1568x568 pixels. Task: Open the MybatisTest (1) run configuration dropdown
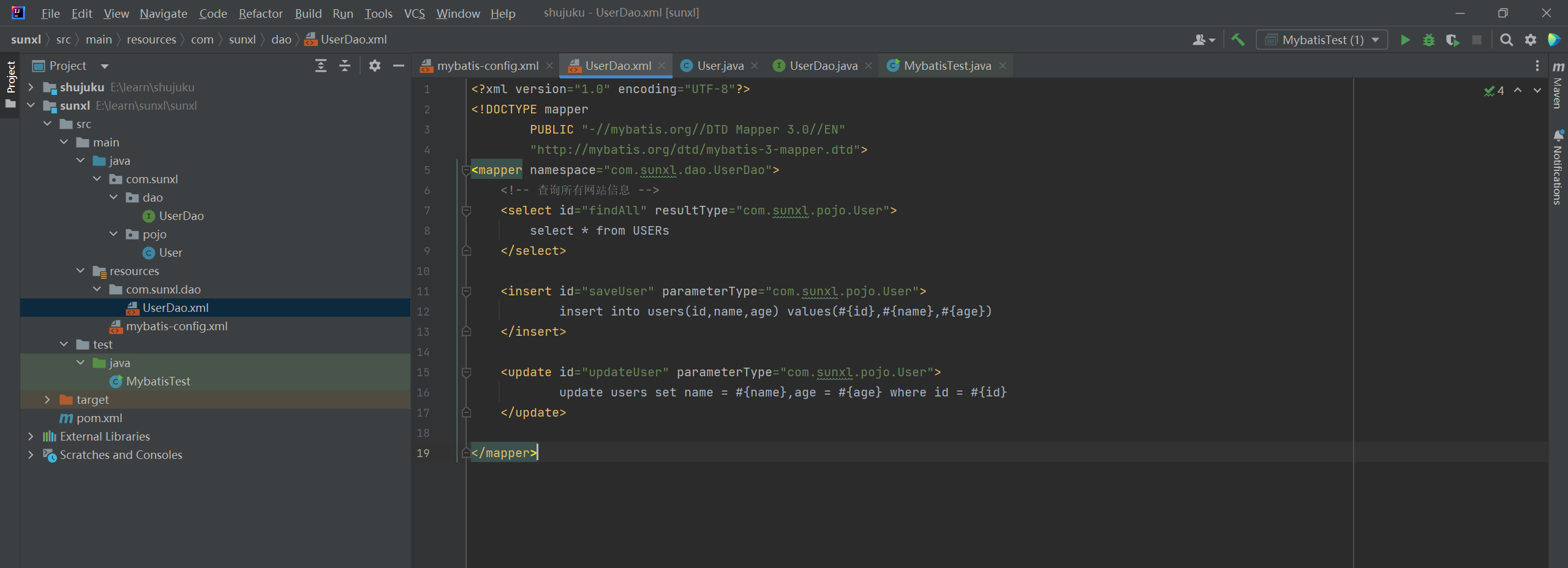(1322, 40)
